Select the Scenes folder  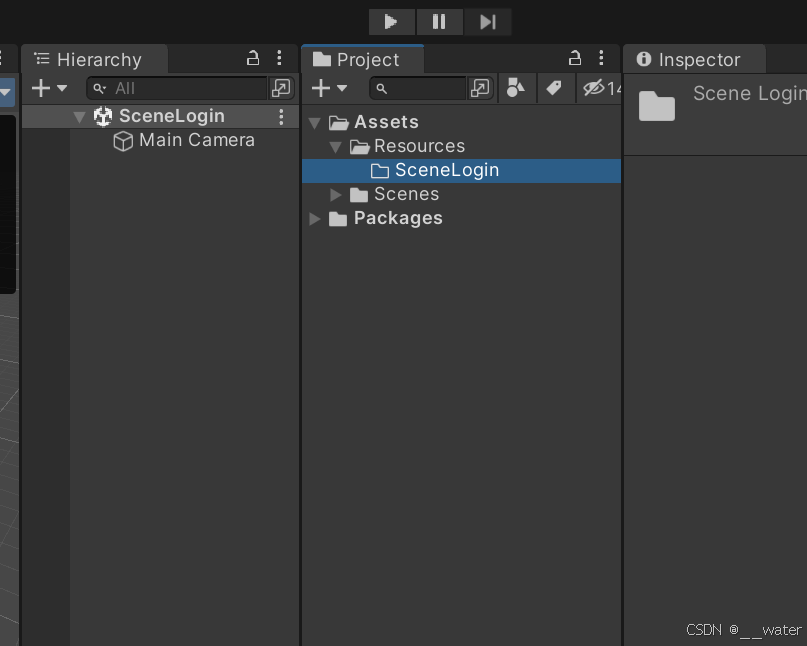[407, 194]
